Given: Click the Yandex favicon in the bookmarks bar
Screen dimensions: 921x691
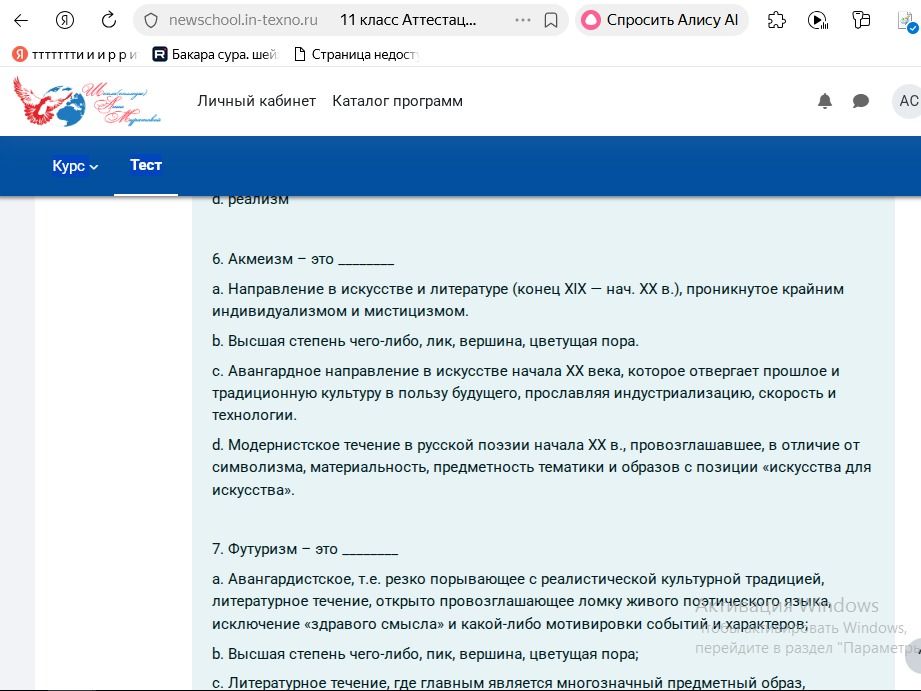Looking at the screenshot, I should pos(20,55).
